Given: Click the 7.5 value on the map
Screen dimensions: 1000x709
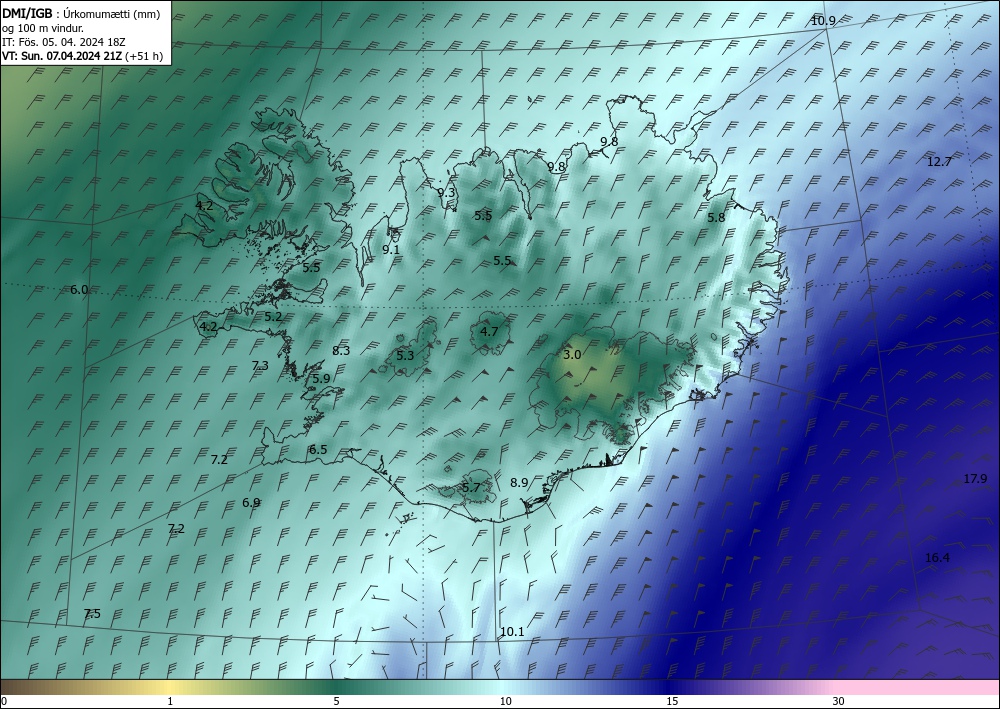Looking at the screenshot, I should [x=92, y=614].
